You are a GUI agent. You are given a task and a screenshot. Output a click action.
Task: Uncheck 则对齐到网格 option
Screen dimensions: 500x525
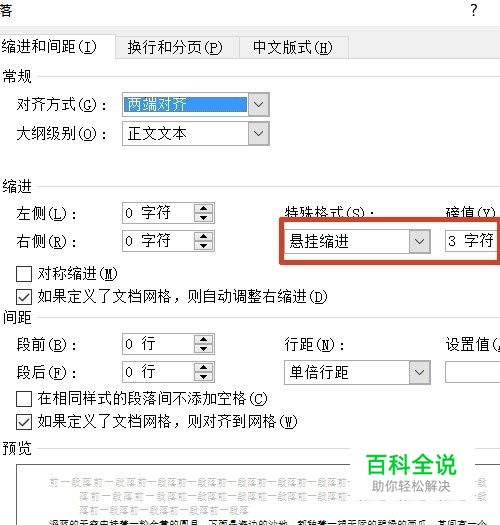point(24,422)
